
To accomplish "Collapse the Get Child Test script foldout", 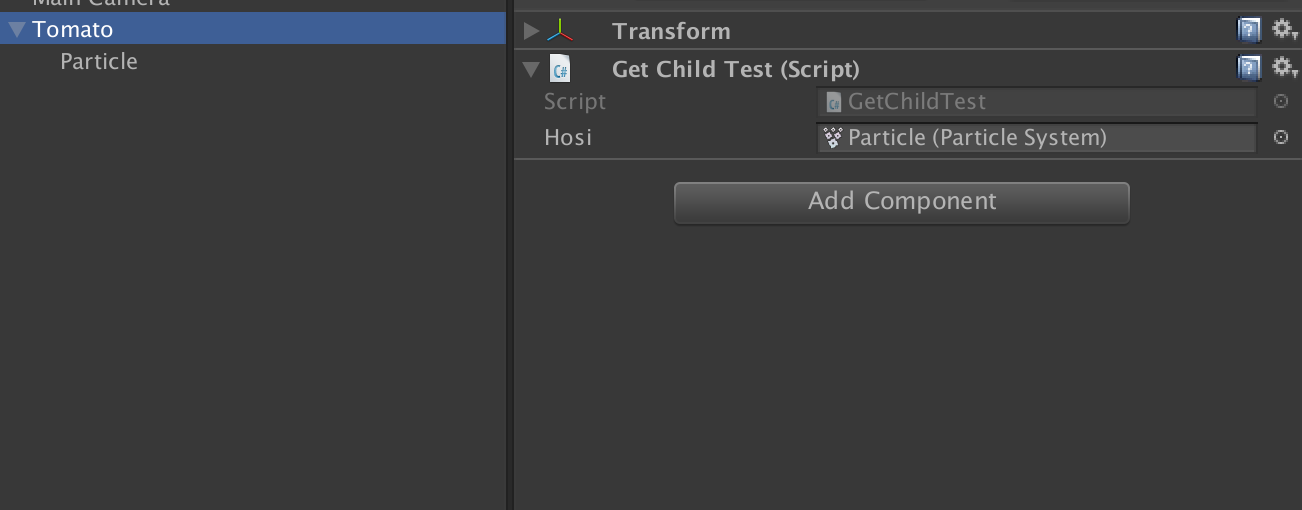I will (531, 69).
